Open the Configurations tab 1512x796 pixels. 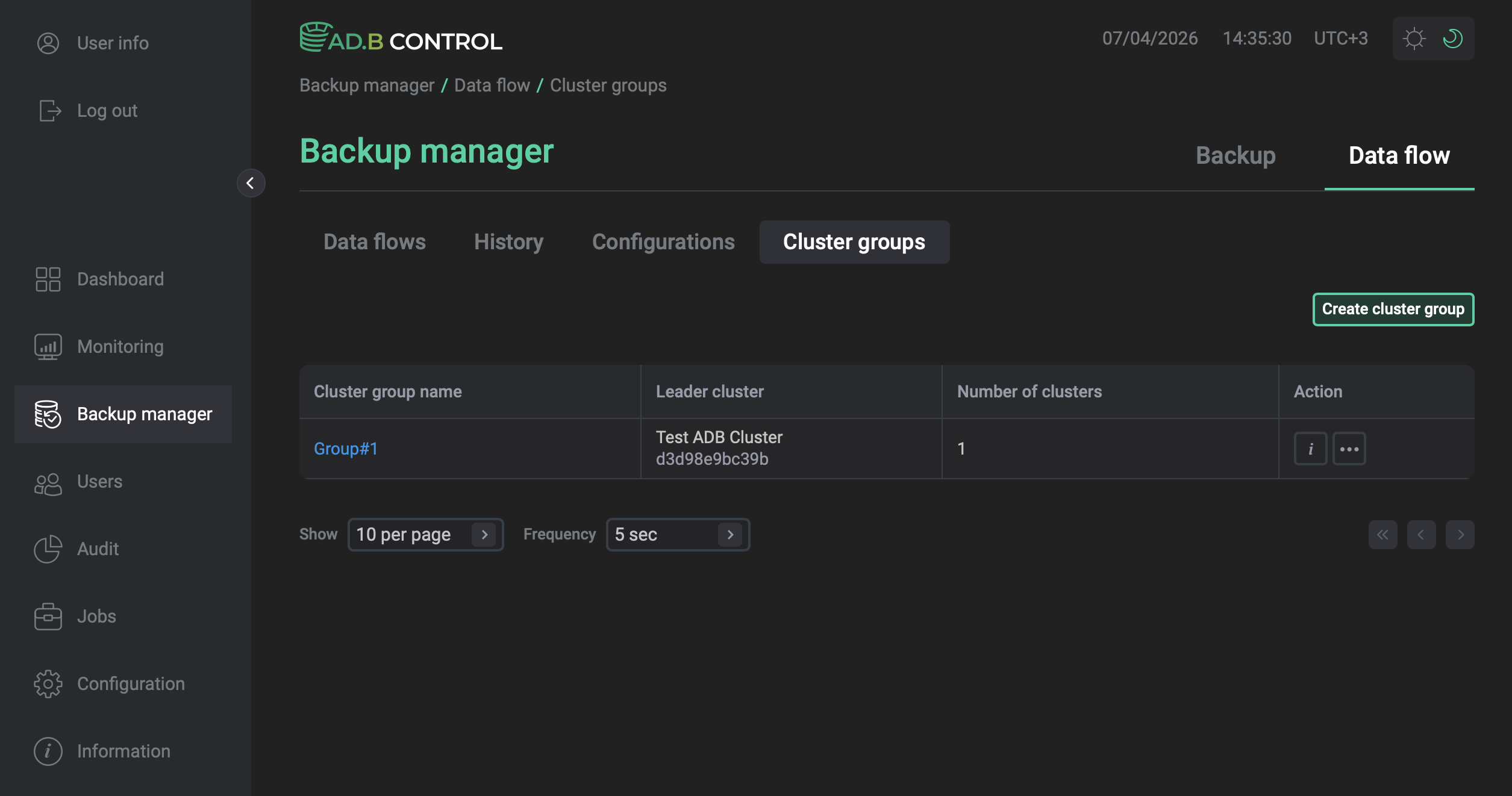(663, 241)
